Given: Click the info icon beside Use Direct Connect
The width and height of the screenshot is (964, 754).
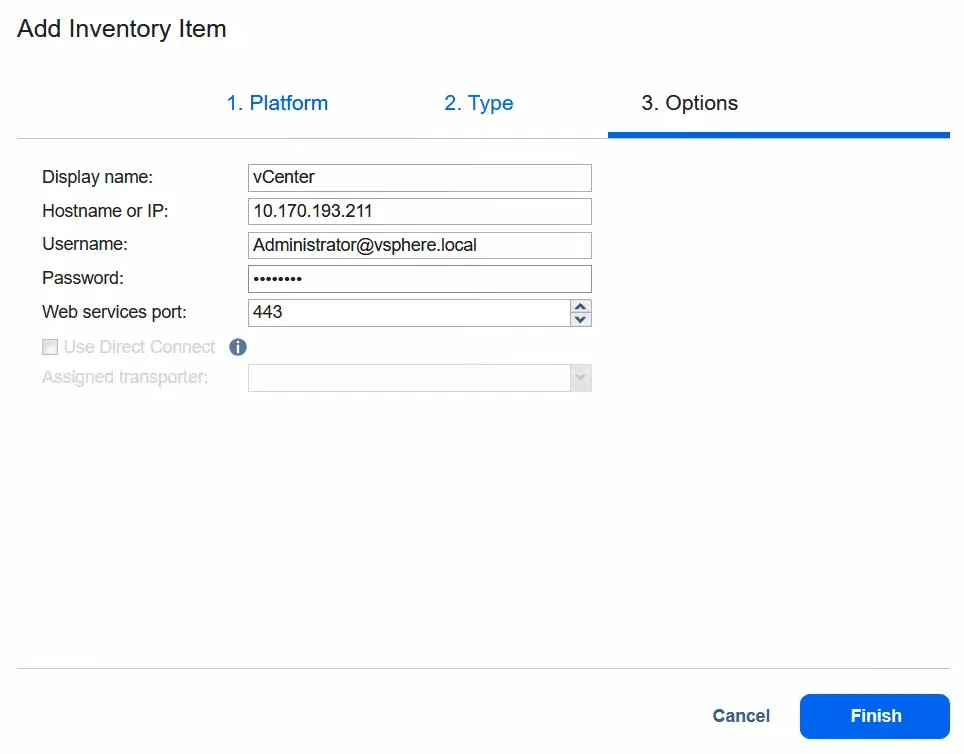Looking at the screenshot, I should pos(237,347).
